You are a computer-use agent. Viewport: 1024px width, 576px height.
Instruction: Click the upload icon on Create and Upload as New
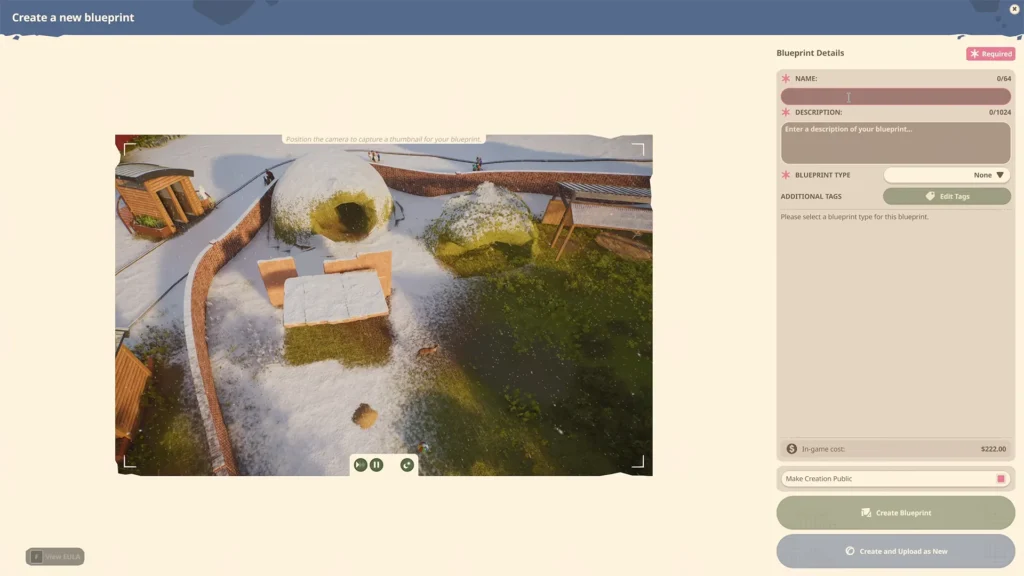850,551
